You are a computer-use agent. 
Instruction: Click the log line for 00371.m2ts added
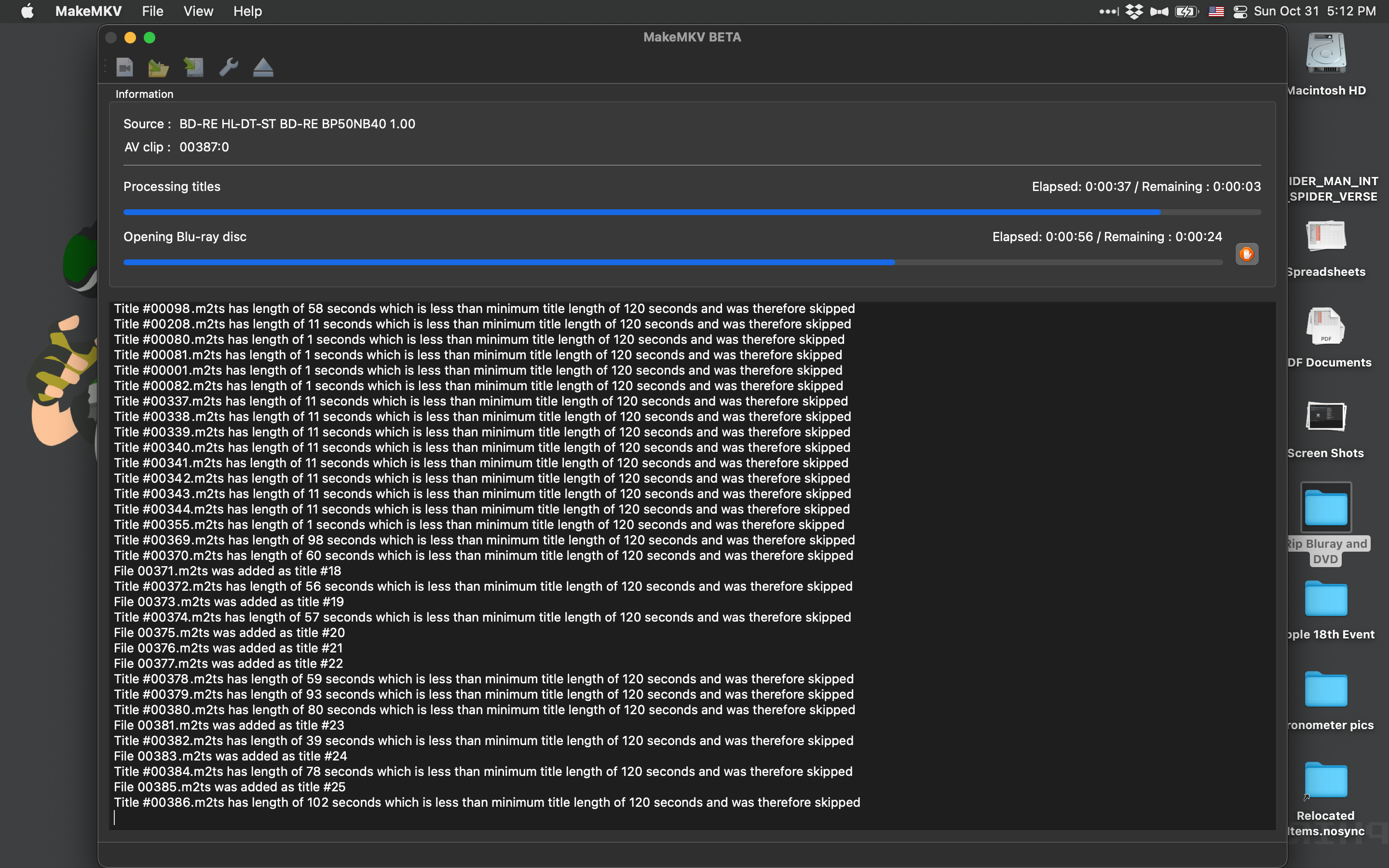point(227,571)
